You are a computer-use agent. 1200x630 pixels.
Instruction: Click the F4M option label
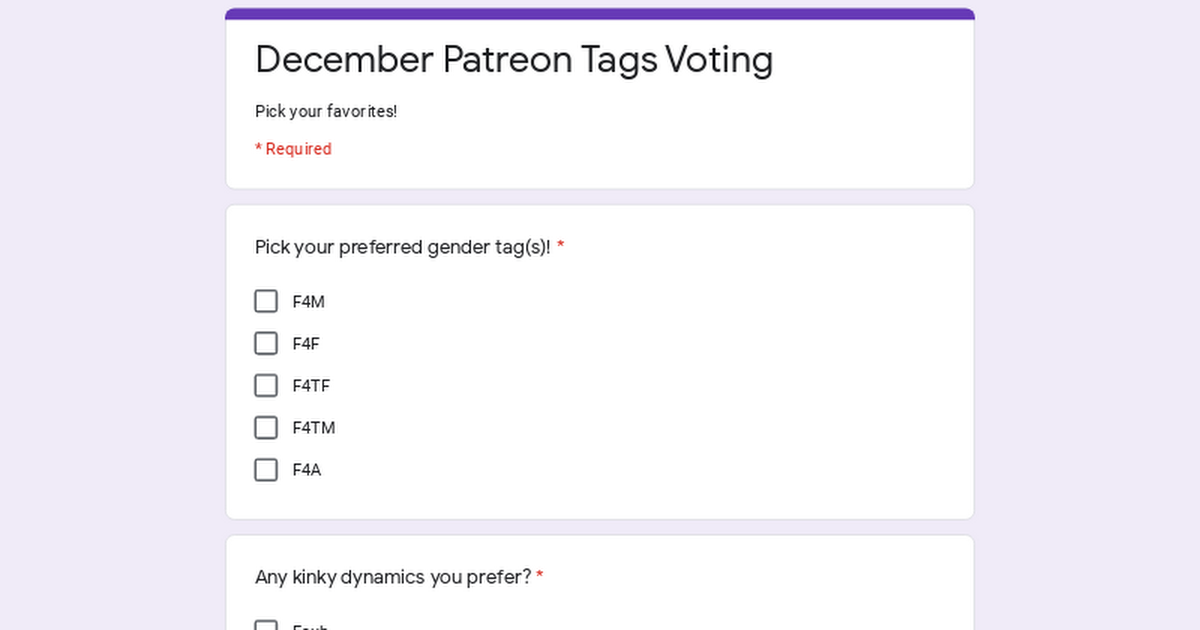309,302
